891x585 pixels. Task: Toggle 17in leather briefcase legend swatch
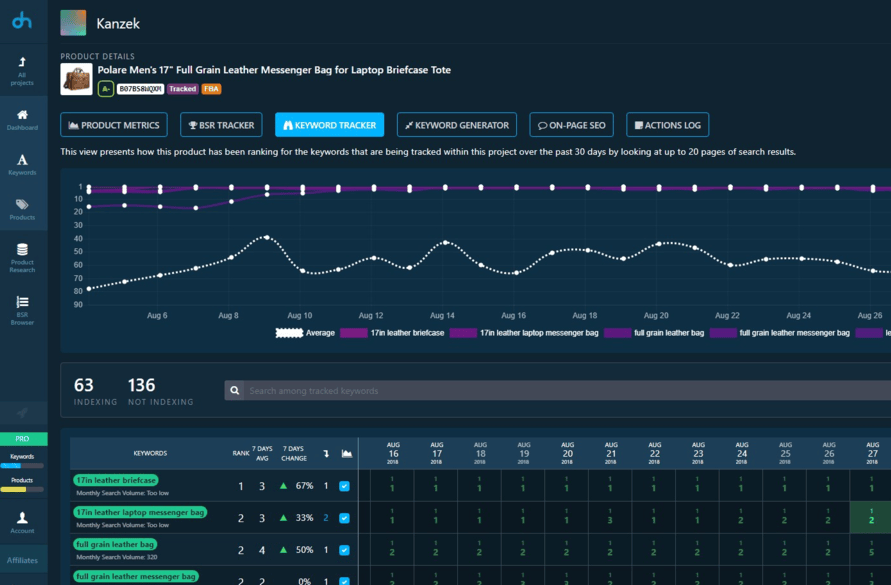click(x=353, y=333)
